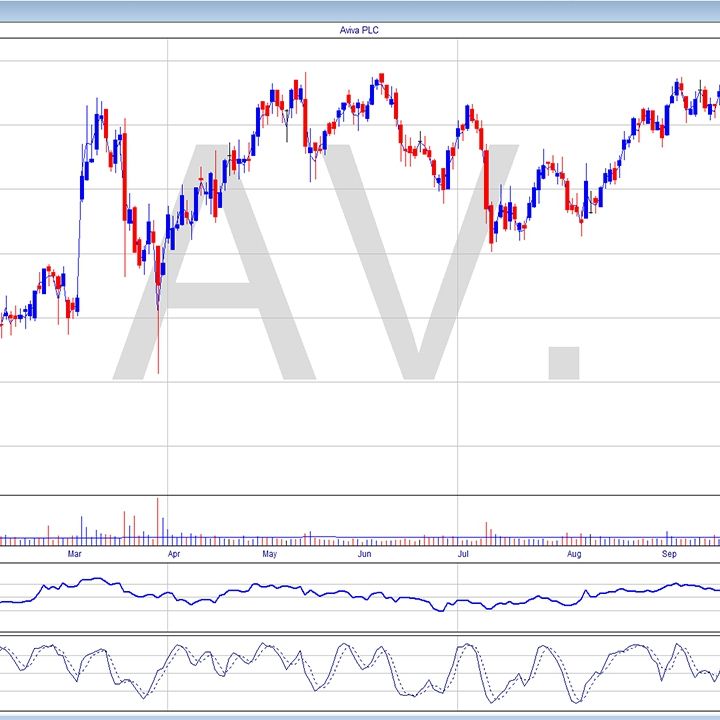720x720 pixels.
Task: Click the red volume spike in July
Action: point(486,530)
